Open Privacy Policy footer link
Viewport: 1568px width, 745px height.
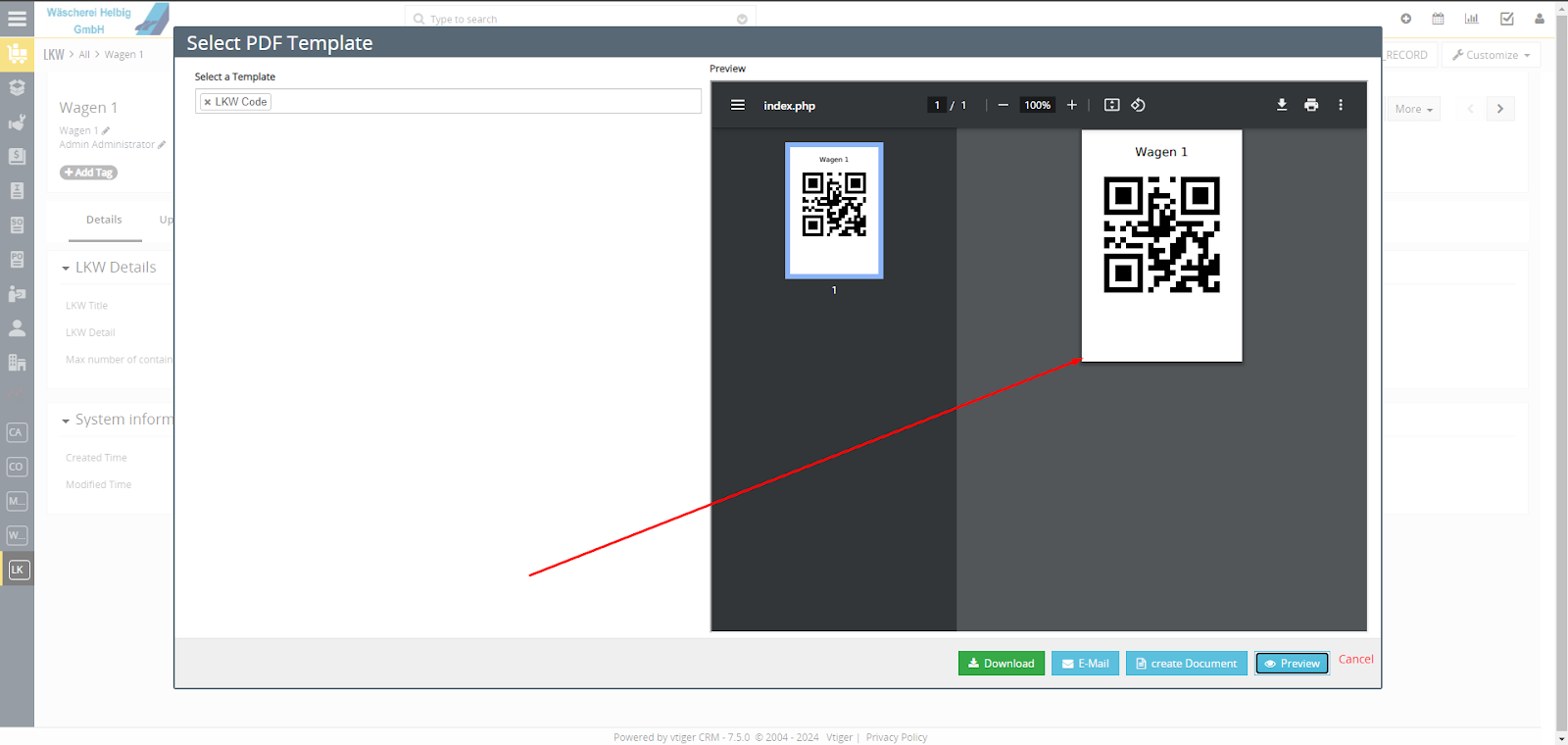coord(897,737)
